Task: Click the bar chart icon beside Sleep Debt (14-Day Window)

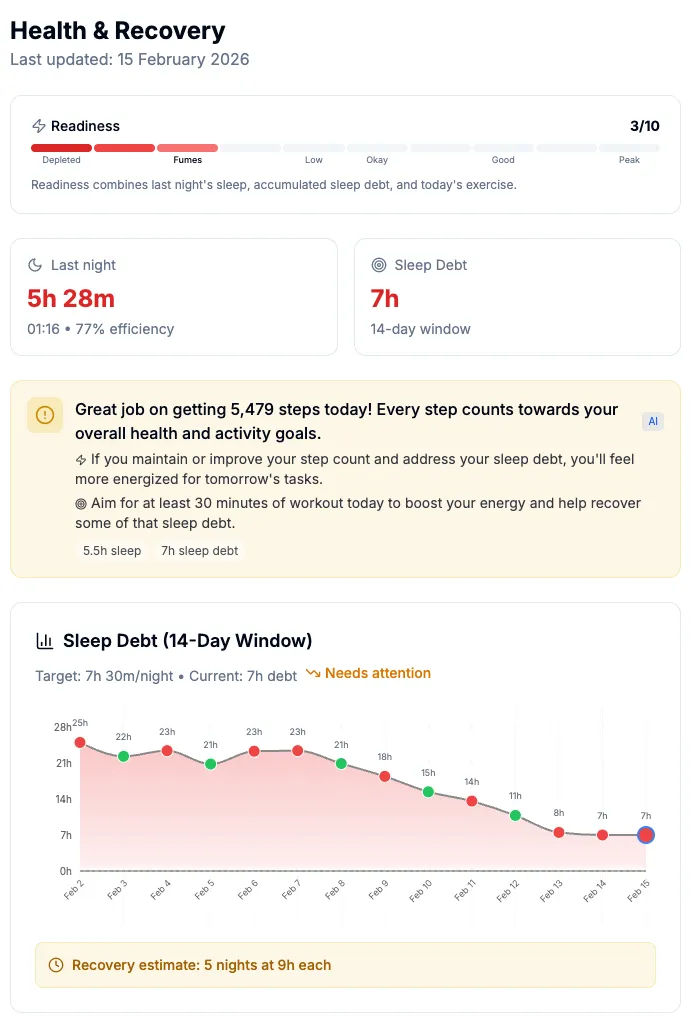Action: (x=44, y=641)
